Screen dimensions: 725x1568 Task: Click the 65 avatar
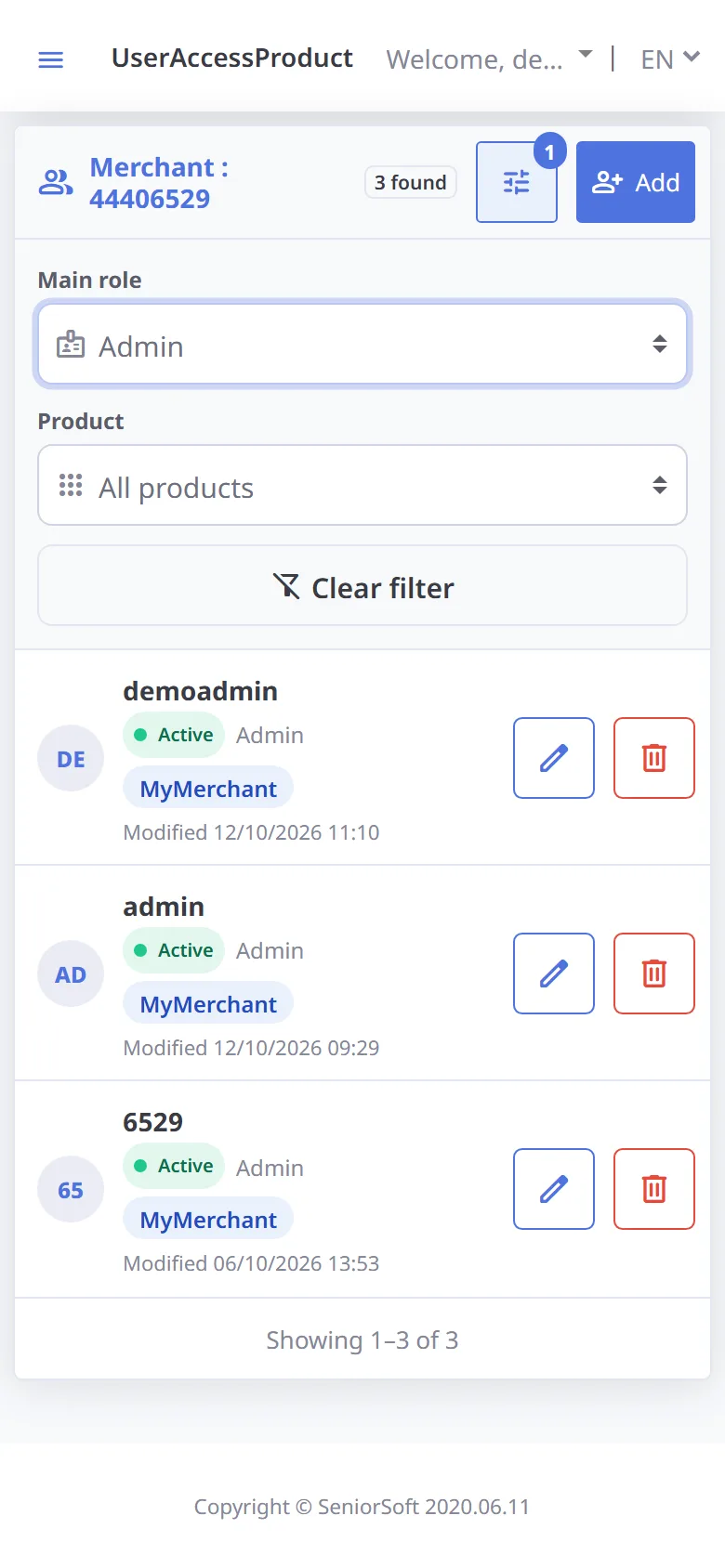[71, 1189]
